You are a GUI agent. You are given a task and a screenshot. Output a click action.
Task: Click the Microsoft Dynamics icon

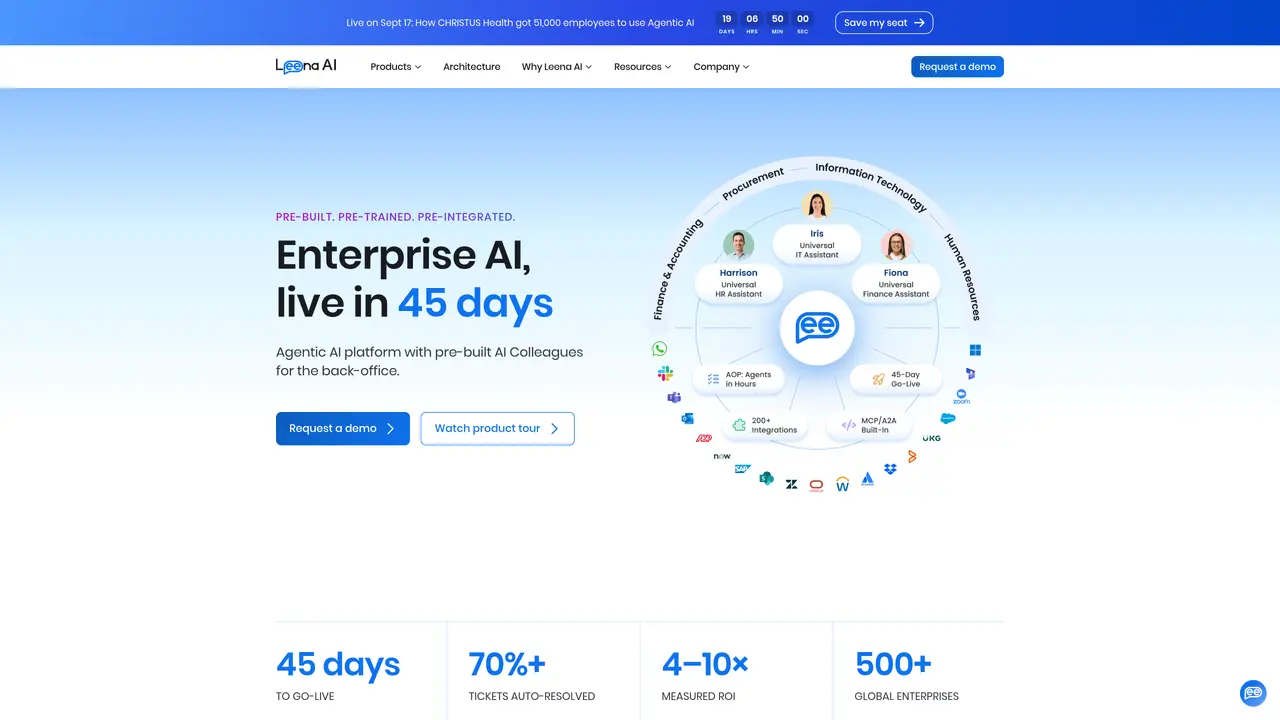970,374
